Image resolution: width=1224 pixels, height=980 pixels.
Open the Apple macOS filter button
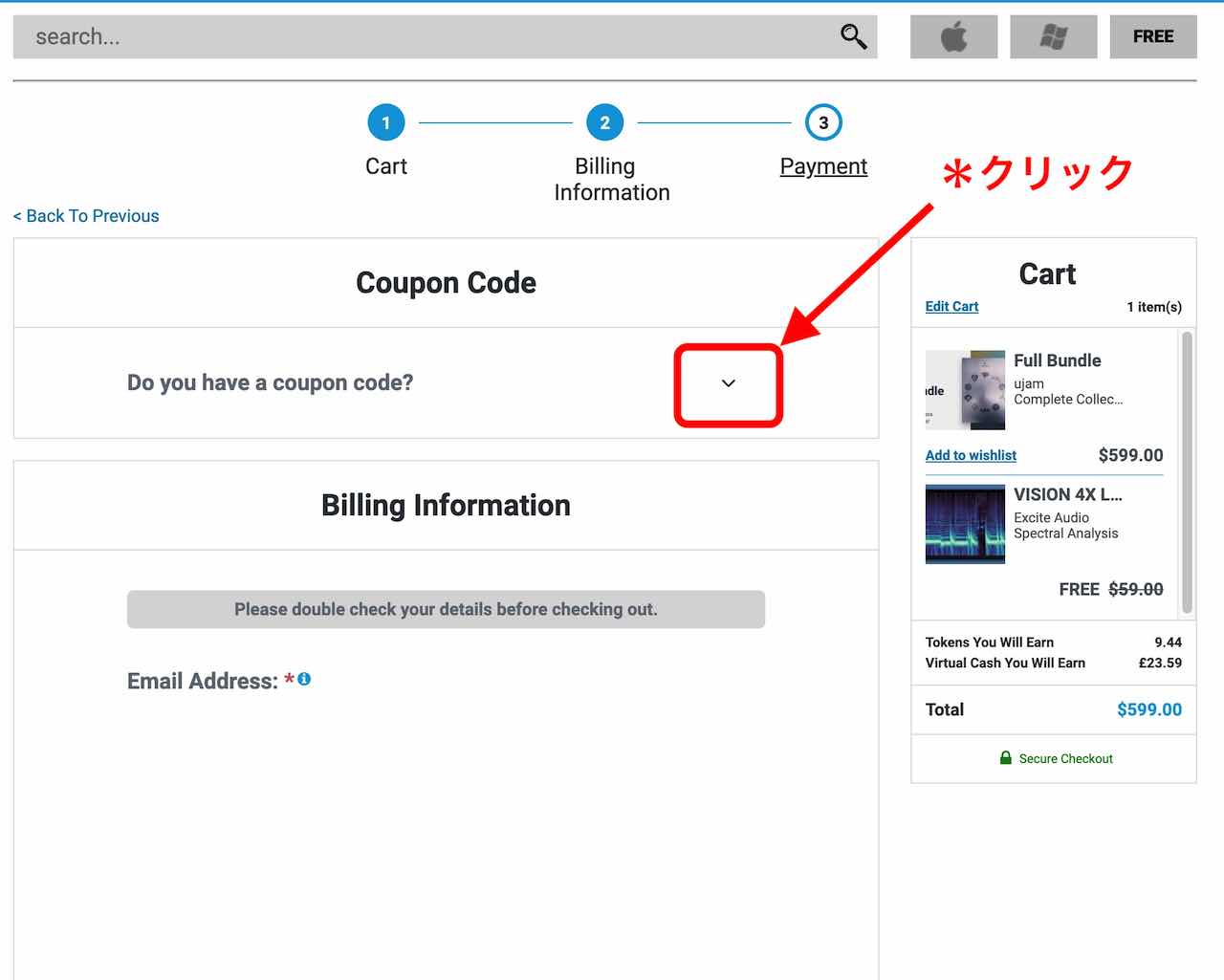point(953,36)
